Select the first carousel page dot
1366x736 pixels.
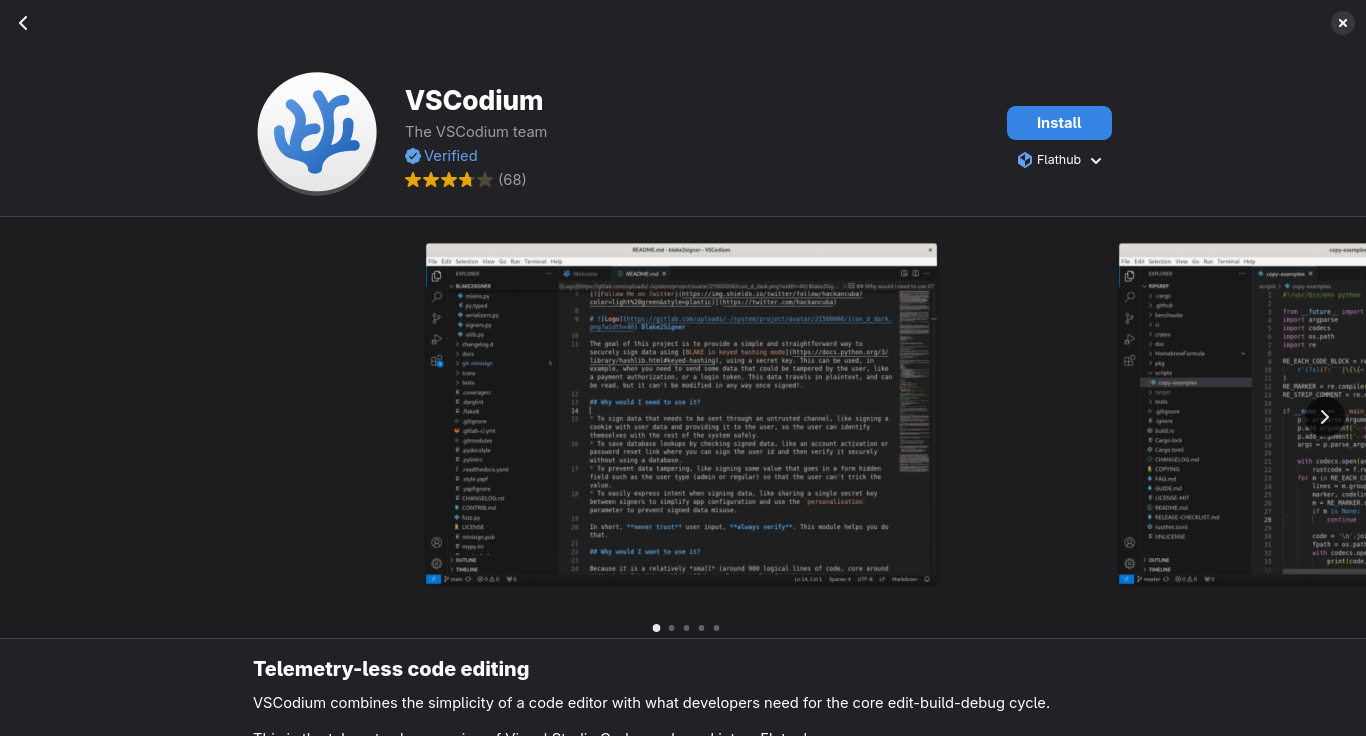click(x=656, y=628)
